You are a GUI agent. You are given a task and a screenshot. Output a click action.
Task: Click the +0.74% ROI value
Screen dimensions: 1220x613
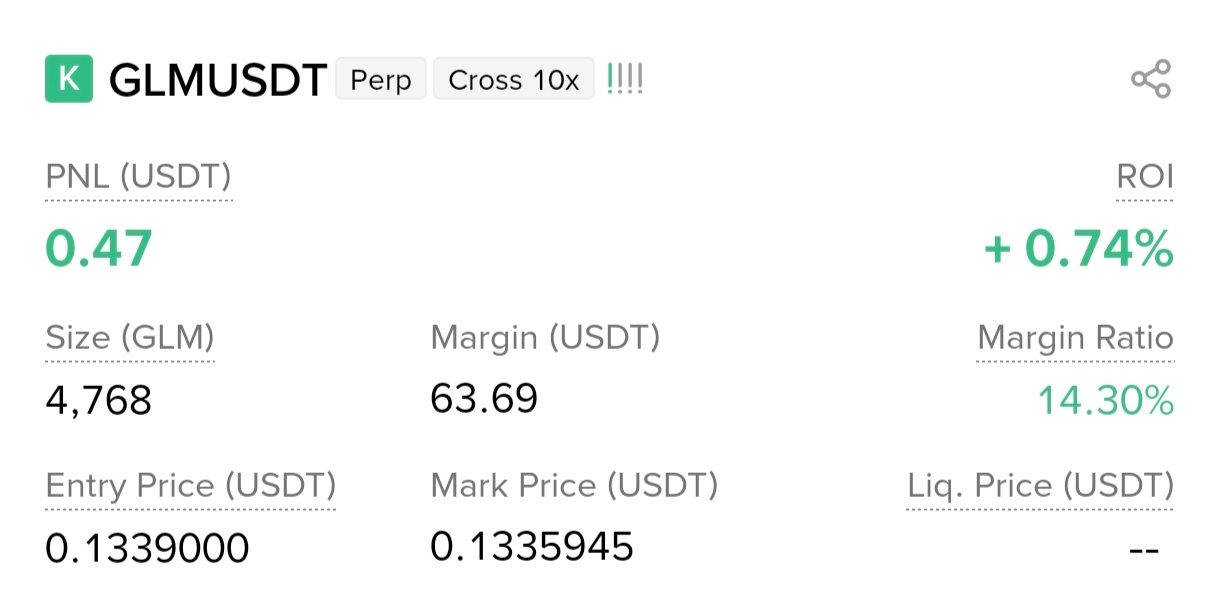(1078, 249)
